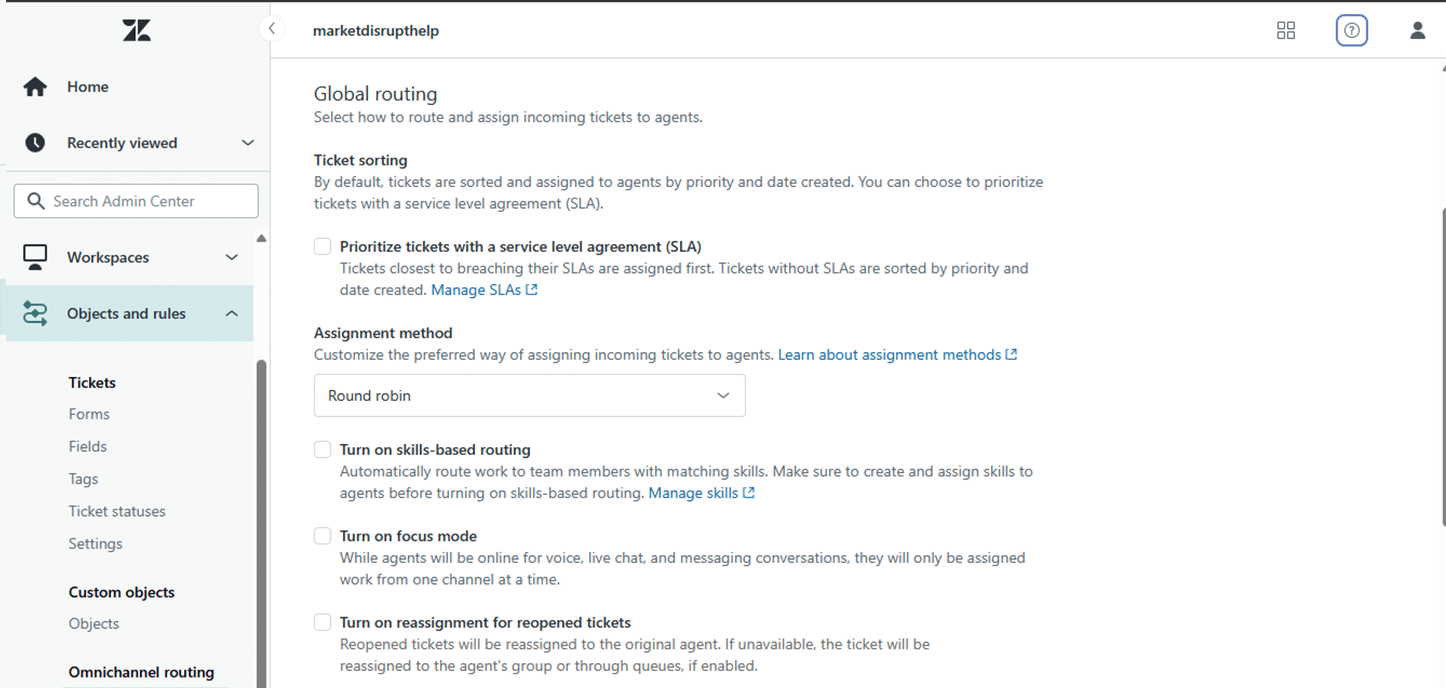The image size is (1446, 688).
Task: Enable Prioritize tickets with SLA checkbox
Action: point(323,246)
